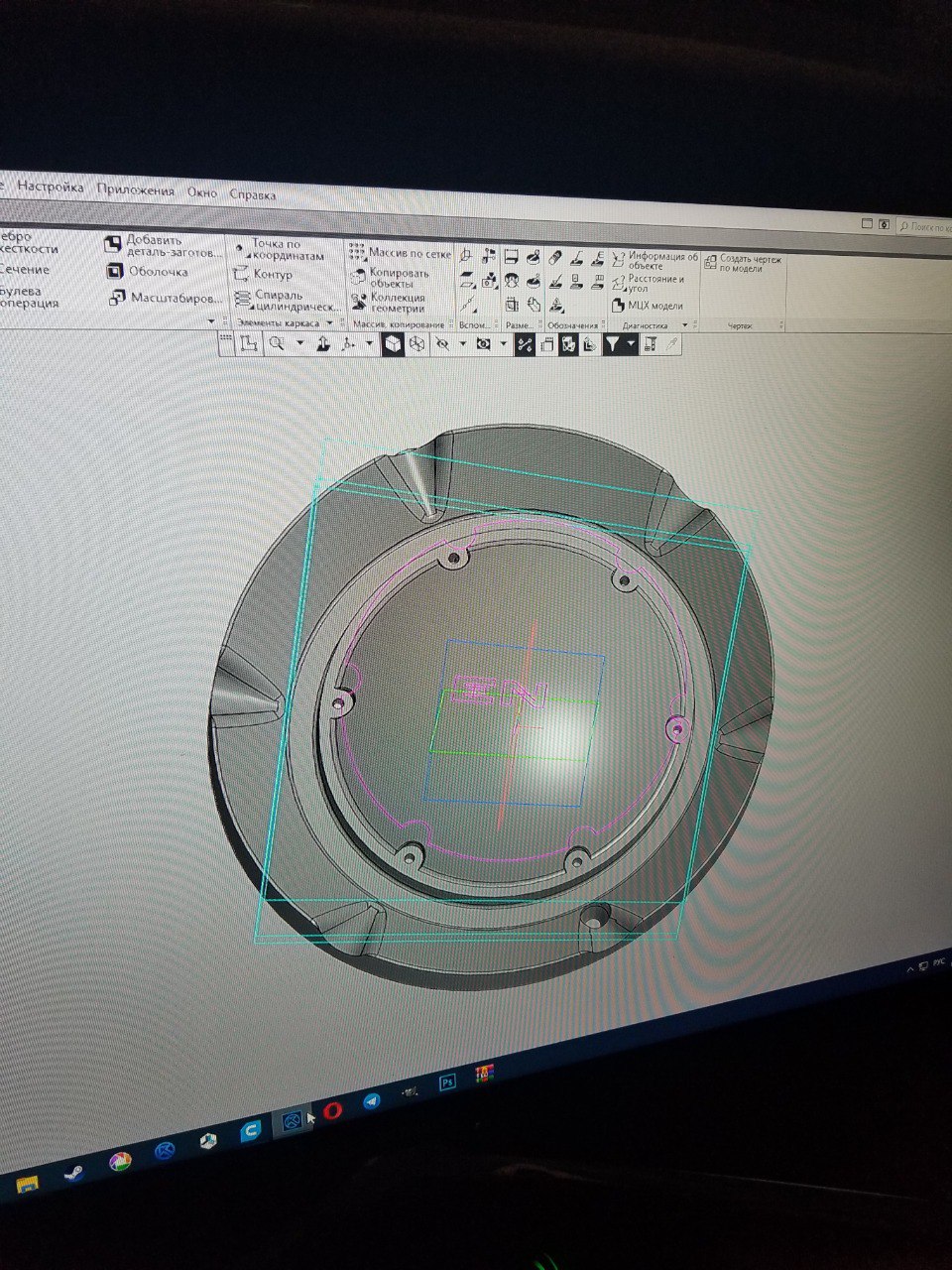Open the Приложения menu
Viewport: 952px width, 1270px height.
(x=136, y=190)
